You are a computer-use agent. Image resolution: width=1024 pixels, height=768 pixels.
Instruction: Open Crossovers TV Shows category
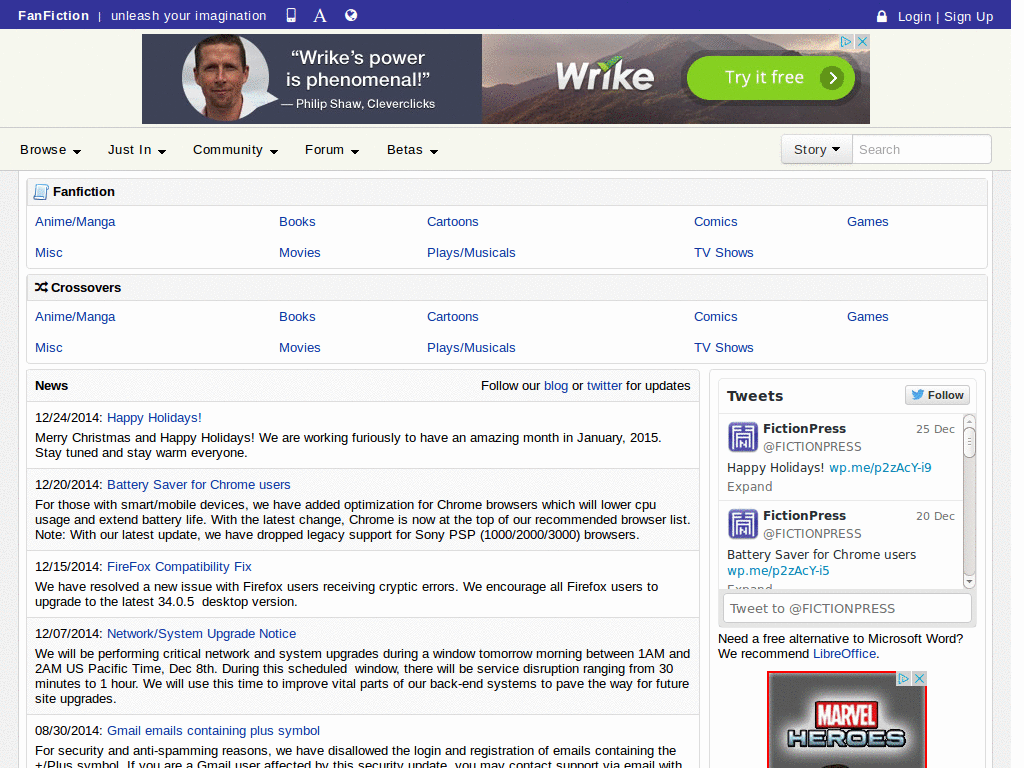coord(724,348)
